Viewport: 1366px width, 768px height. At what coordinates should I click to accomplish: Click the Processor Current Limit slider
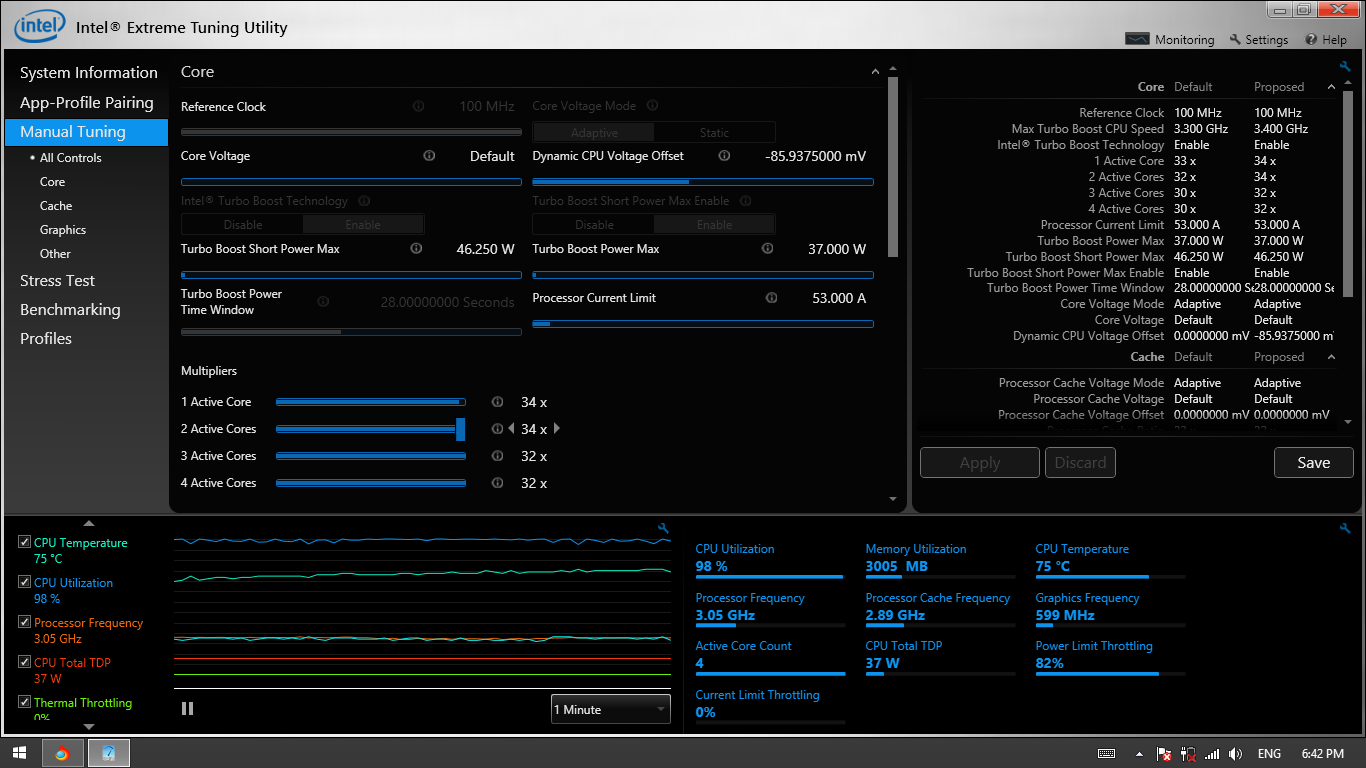703,324
